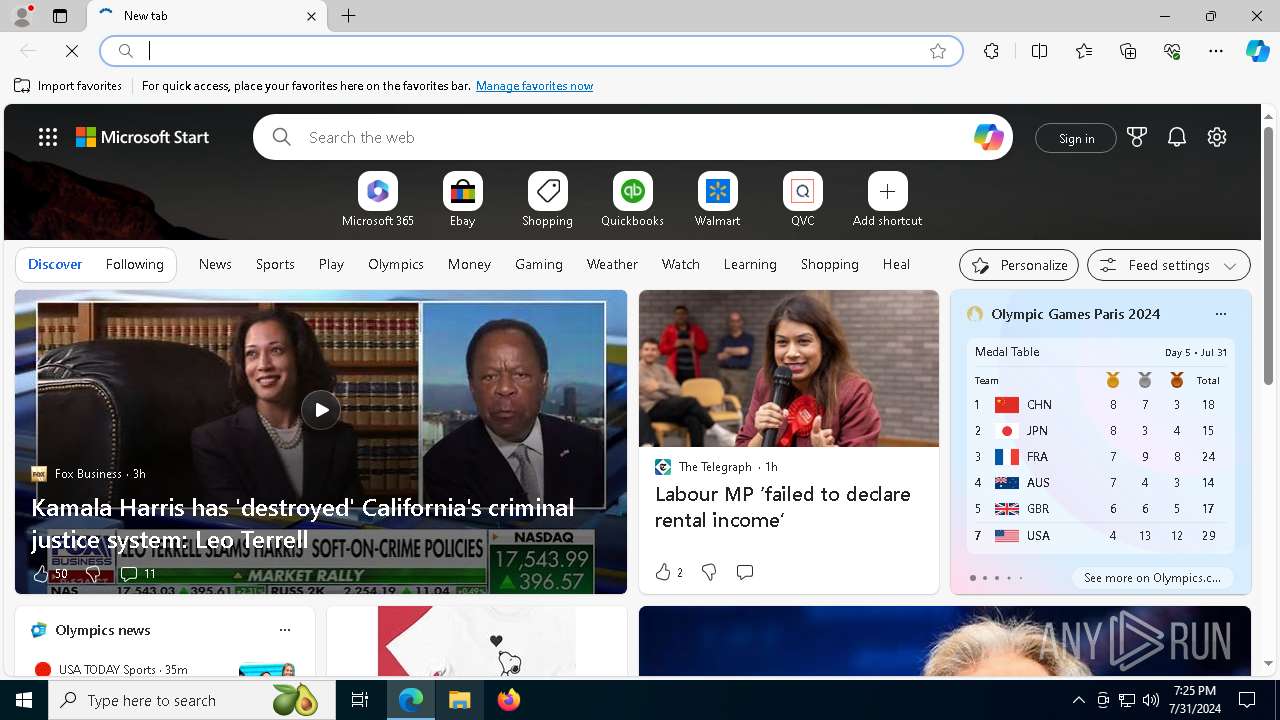
Task: Dislike the Labour MP article
Action: pos(709,572)
